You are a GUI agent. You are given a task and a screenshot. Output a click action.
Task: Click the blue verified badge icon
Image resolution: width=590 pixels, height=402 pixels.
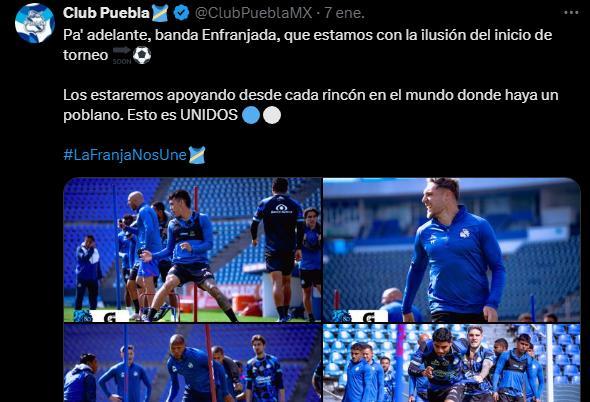(x=181, y=13)
